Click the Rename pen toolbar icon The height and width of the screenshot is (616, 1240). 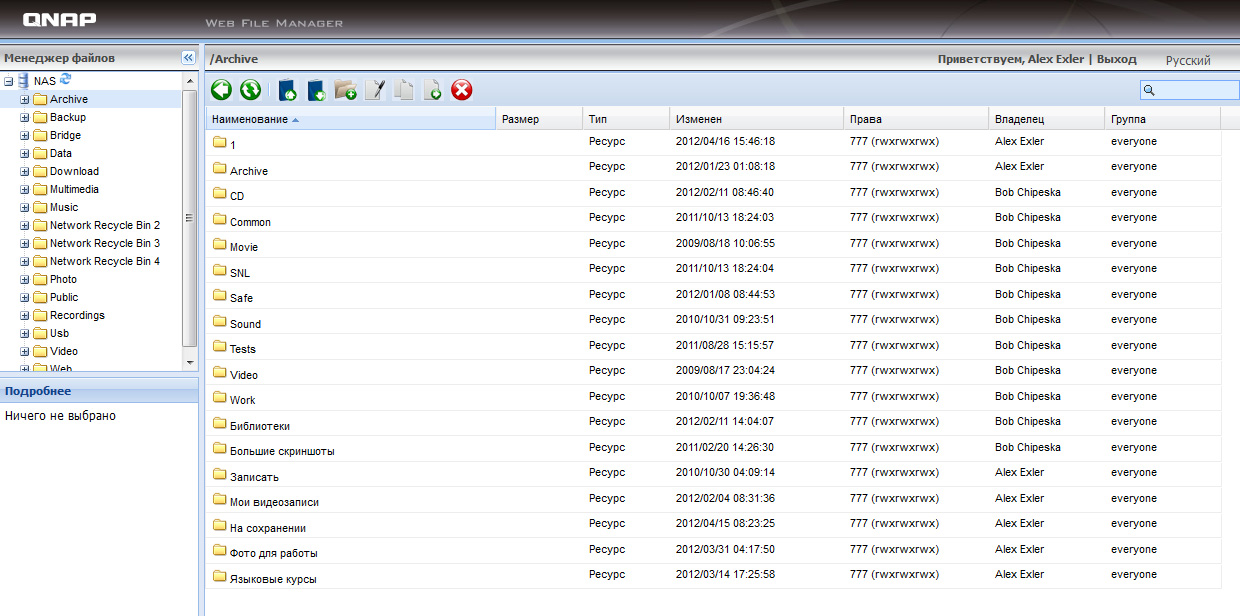375,90
